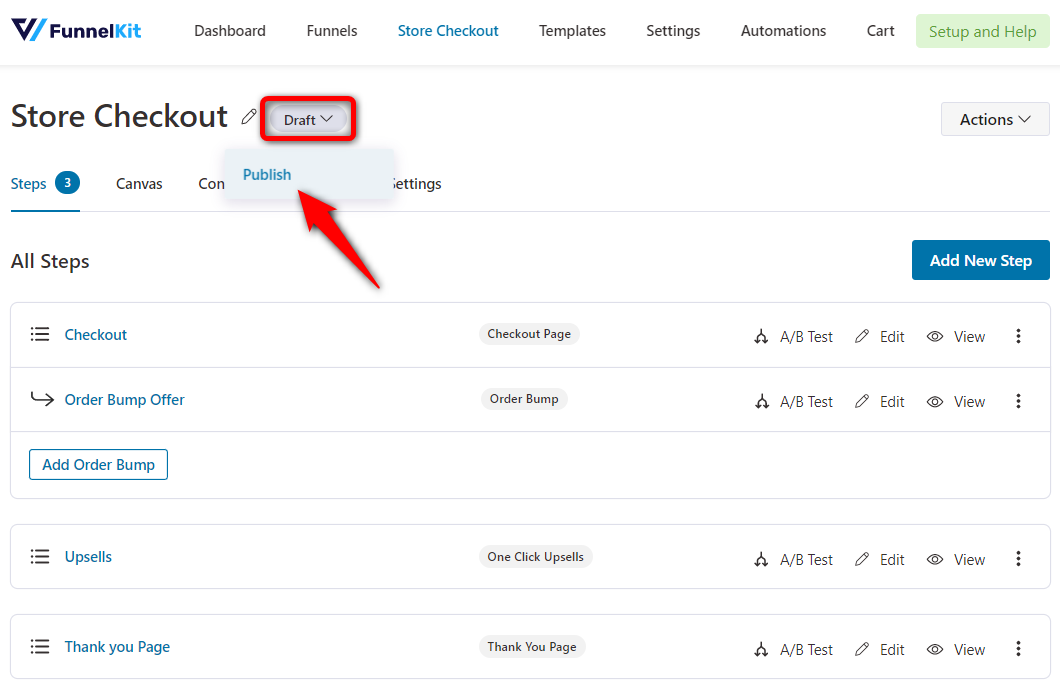
Task: Click the drag handle icon for Checkout step
Action: tap(40, 334)
